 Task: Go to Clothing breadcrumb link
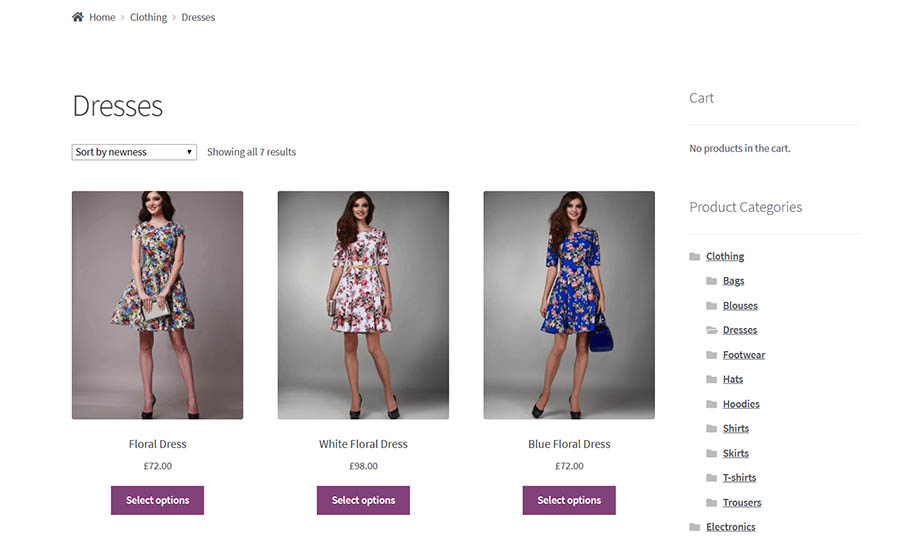148,17
